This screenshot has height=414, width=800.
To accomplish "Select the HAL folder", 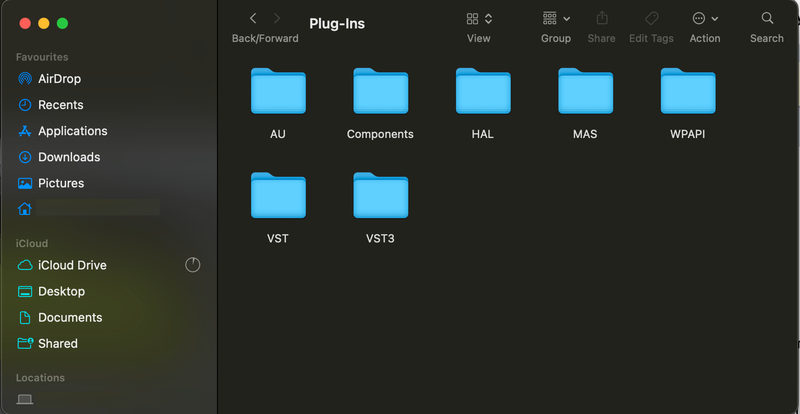I will click(x=483, y=92).
